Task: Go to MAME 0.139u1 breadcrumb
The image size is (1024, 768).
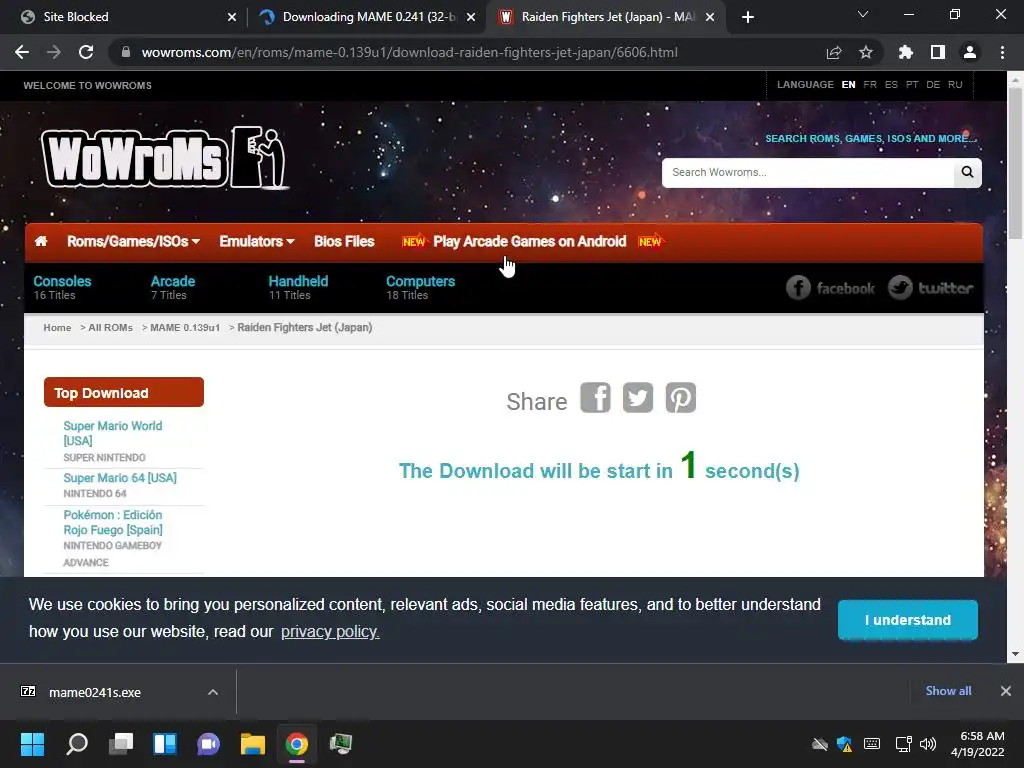Action: point(185,328)
